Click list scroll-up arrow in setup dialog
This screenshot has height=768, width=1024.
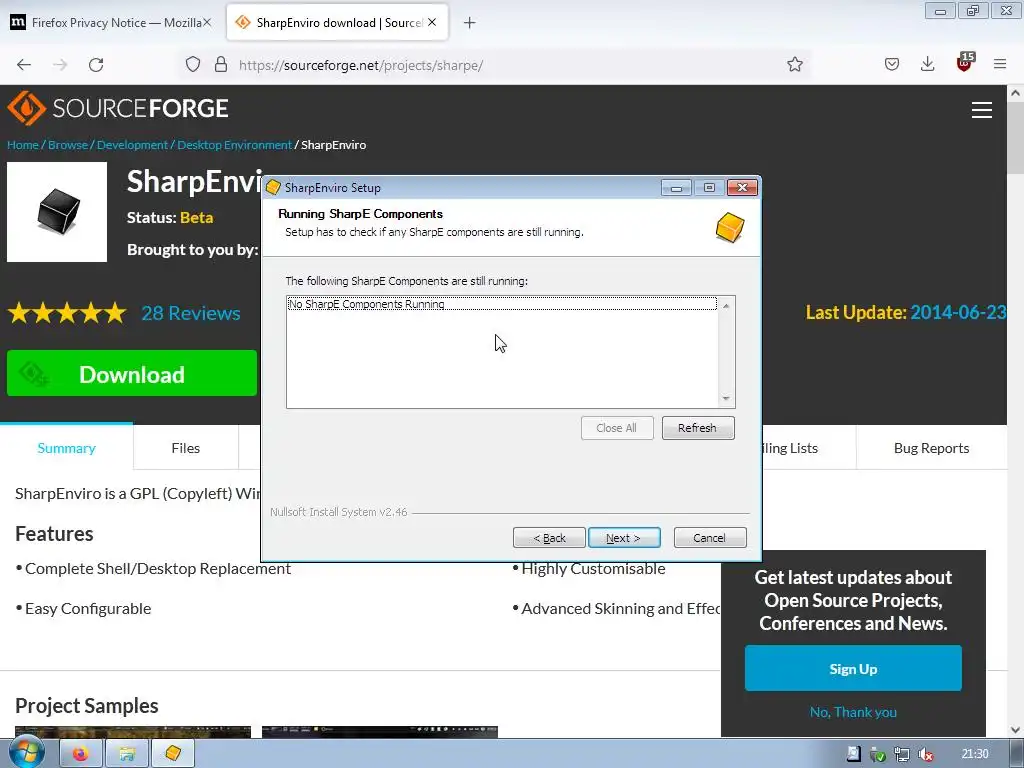click(x=726, y=306)
